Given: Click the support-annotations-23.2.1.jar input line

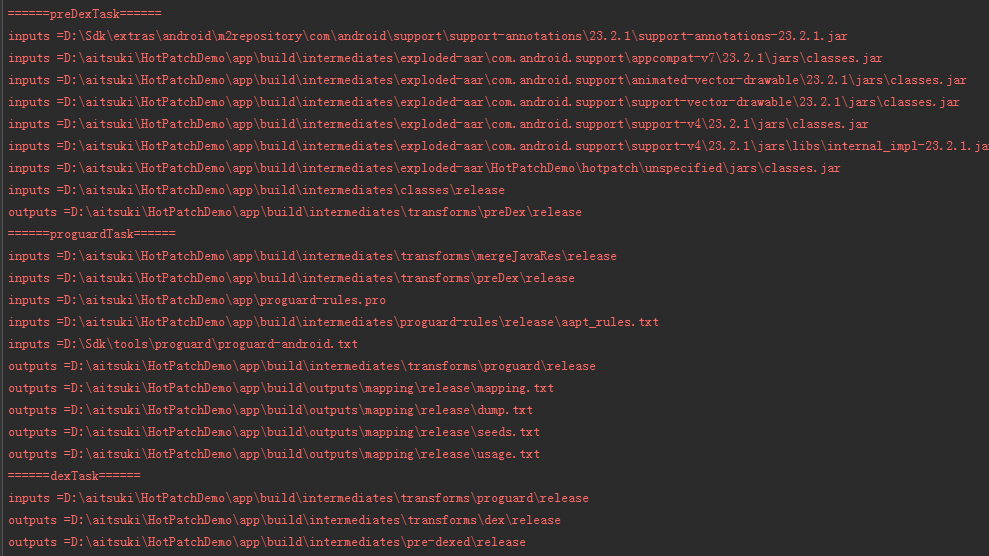Looking at the screenshot, I should [428, 36].
